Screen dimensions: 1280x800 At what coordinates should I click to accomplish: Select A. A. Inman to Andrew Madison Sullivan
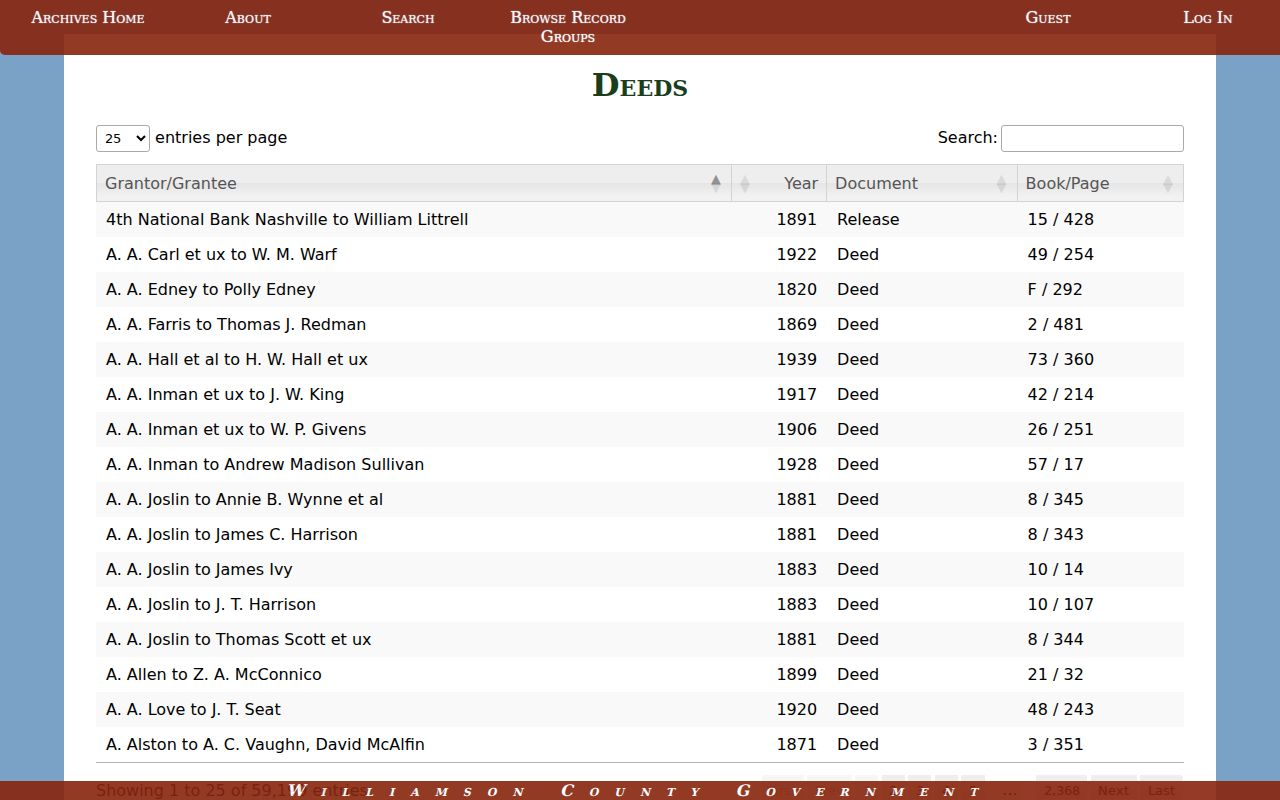click(x=640, y=464)
